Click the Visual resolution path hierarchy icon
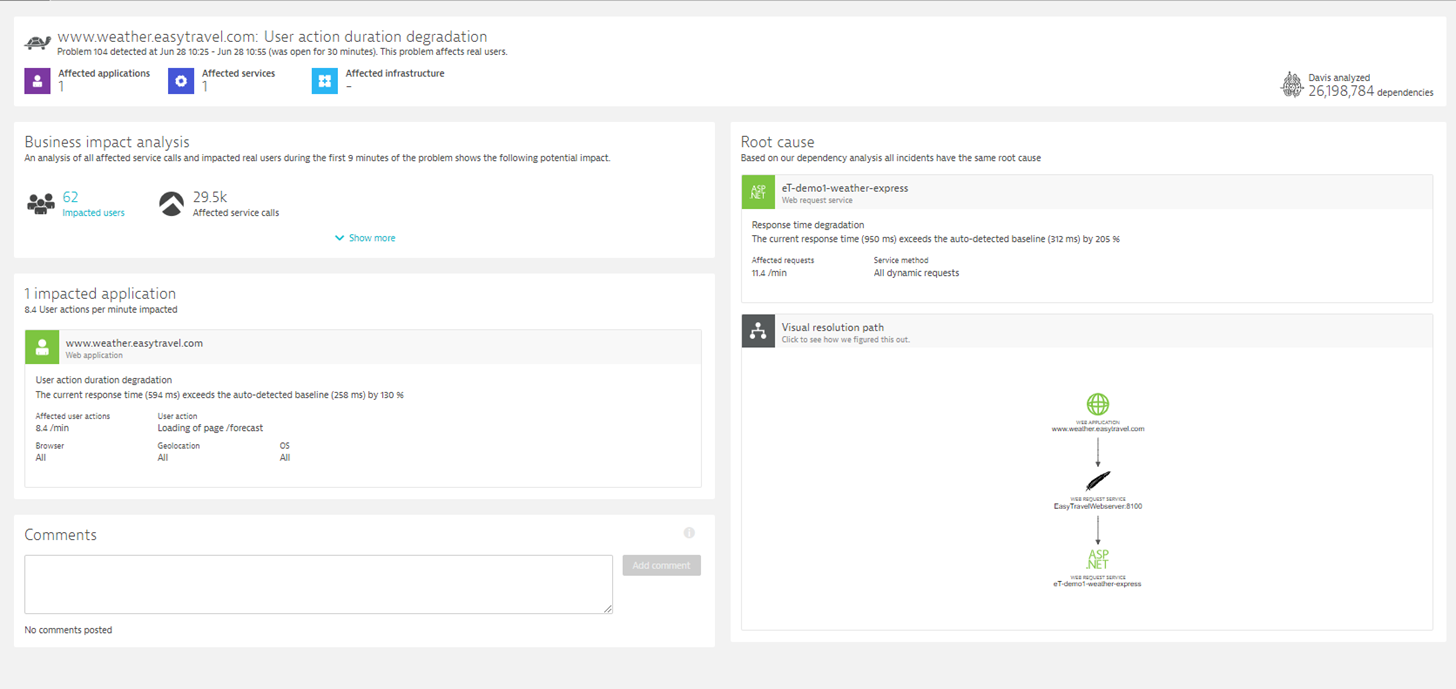Screen dimensions: 1456x689 pos(758,331)
